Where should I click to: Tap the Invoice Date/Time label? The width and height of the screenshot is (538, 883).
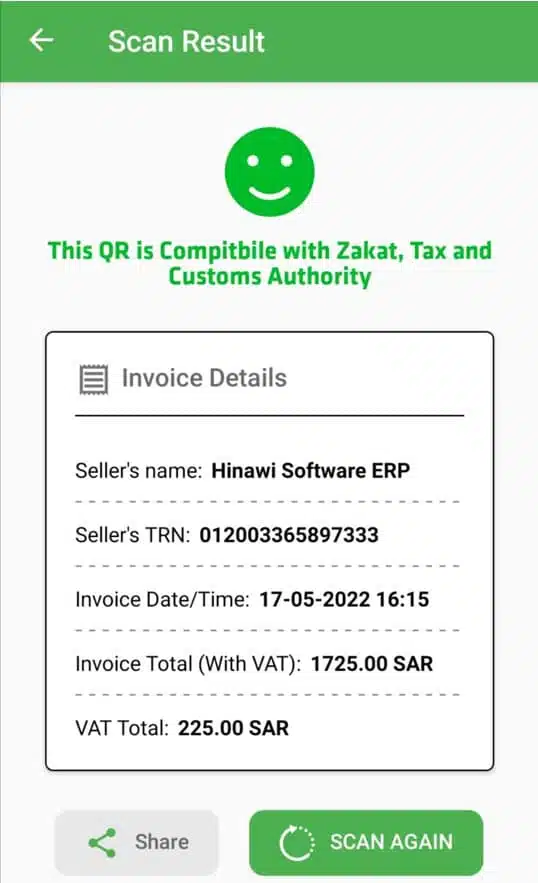click(x=162, y=599)
